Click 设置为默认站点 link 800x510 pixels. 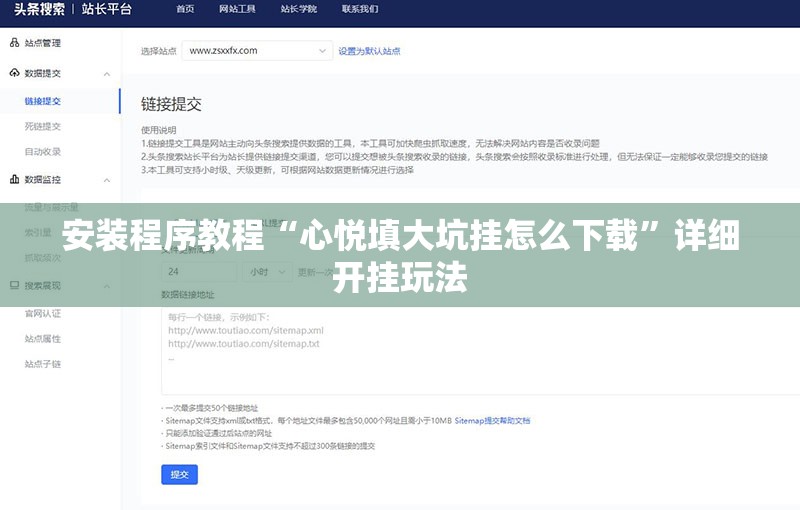(369, 51)
